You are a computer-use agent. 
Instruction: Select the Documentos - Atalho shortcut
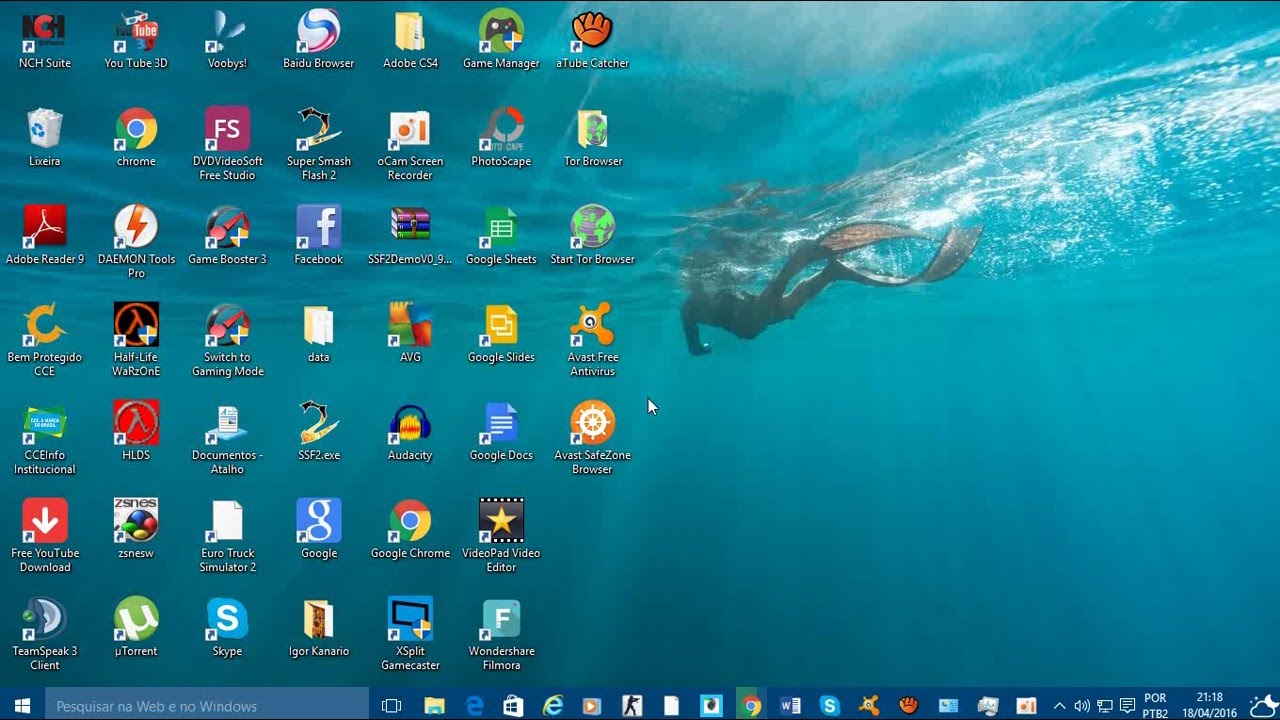pyautogui.click(x=227, y=439)
